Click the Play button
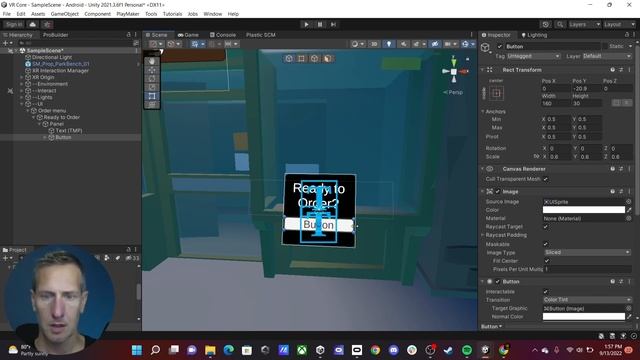This screenshot has height=360, width=640. point(306,24)
